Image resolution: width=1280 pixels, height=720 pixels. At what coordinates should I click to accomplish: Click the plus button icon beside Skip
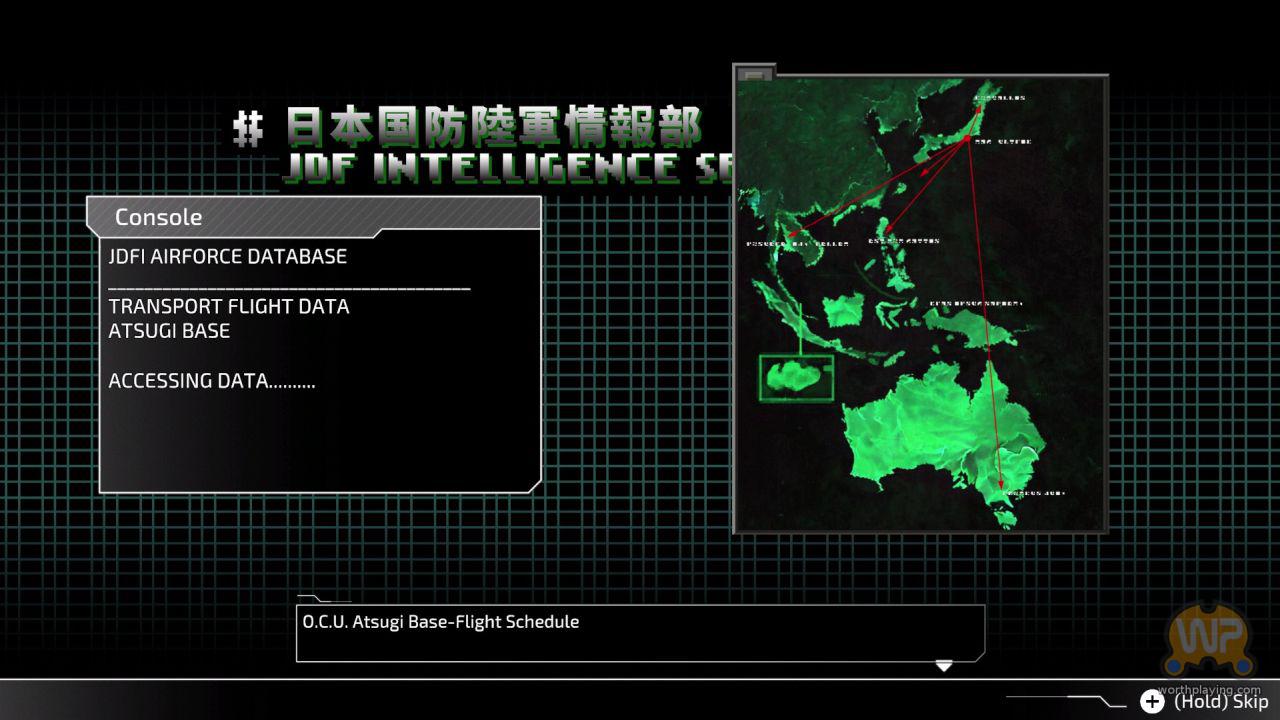coord(1152,701)
